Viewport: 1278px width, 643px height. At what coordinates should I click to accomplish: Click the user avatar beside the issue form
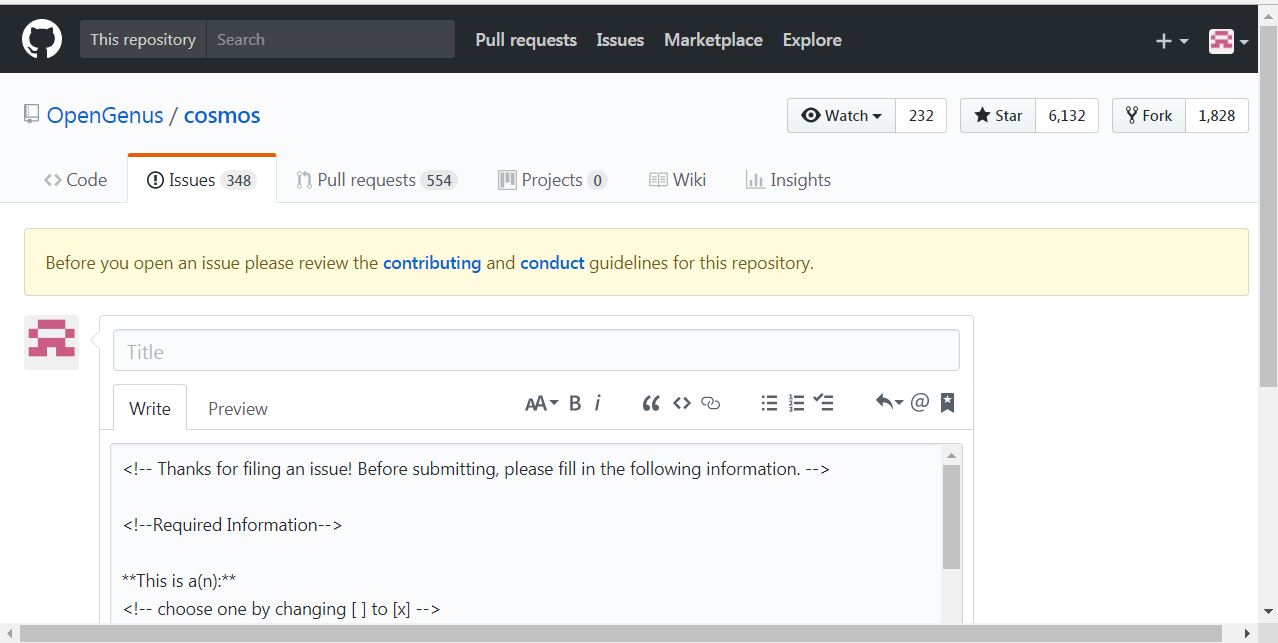pyautogui.click(x=51, y=343)
